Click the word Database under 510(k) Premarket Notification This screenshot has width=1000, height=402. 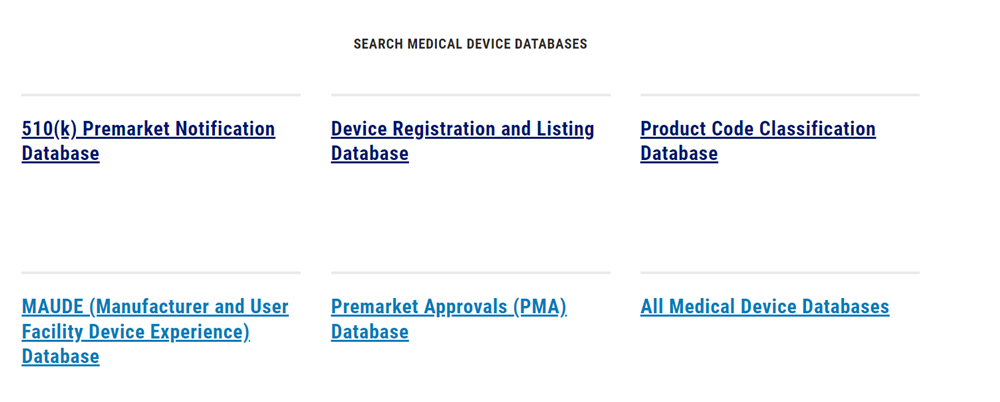point(61,154)
